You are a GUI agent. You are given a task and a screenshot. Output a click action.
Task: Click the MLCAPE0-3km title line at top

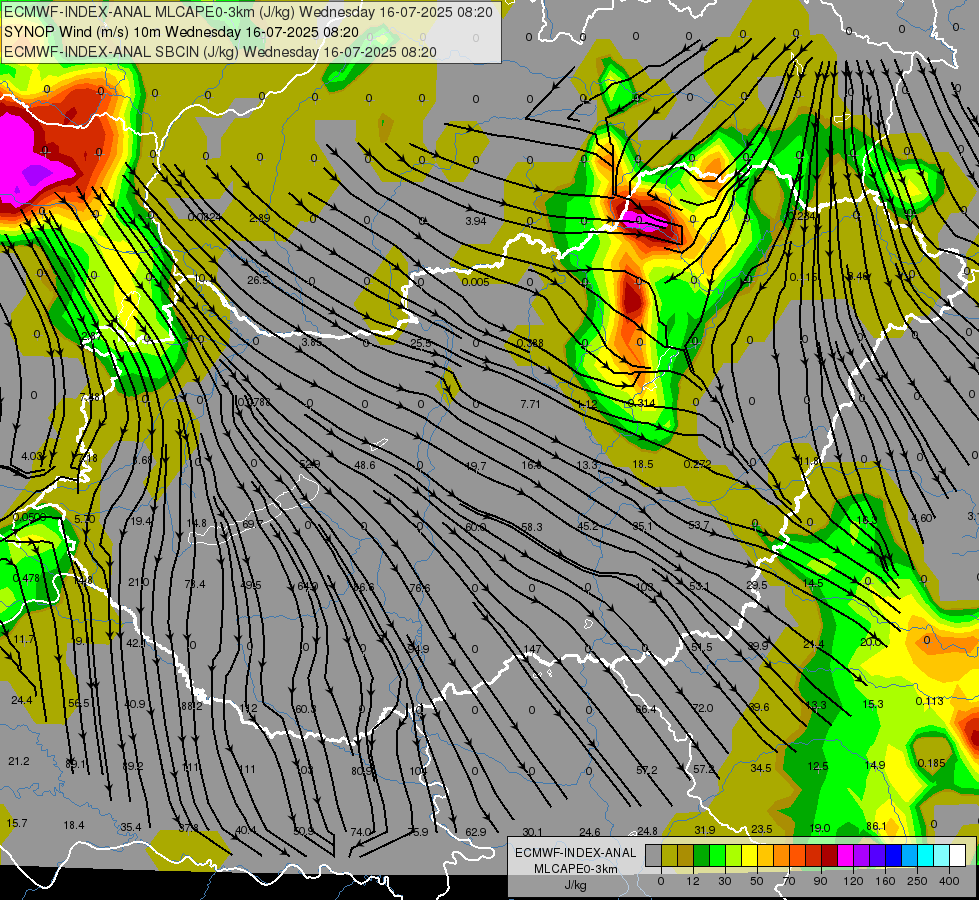coord(248,12)
